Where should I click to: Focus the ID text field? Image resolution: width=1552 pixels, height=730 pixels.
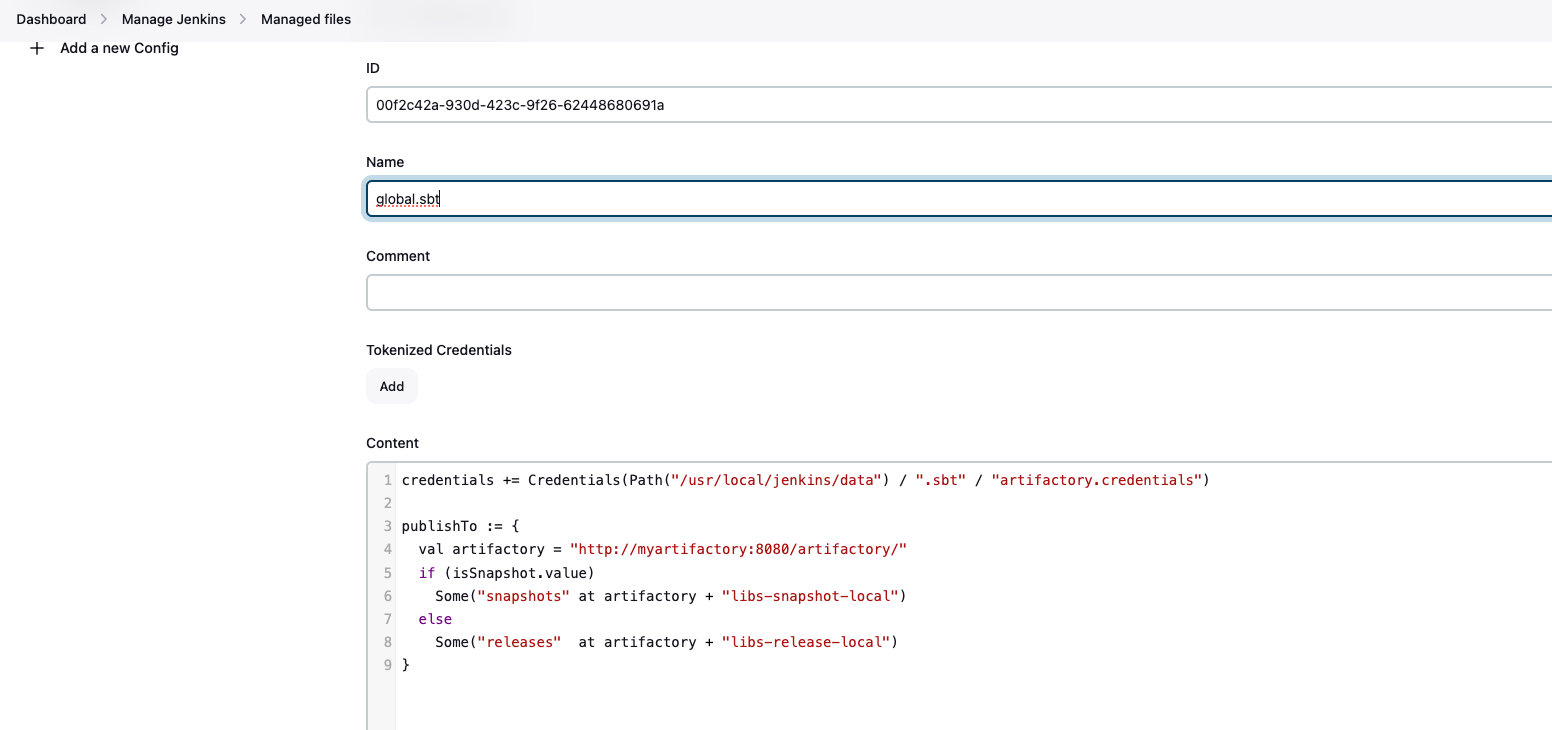click(958, 105)
